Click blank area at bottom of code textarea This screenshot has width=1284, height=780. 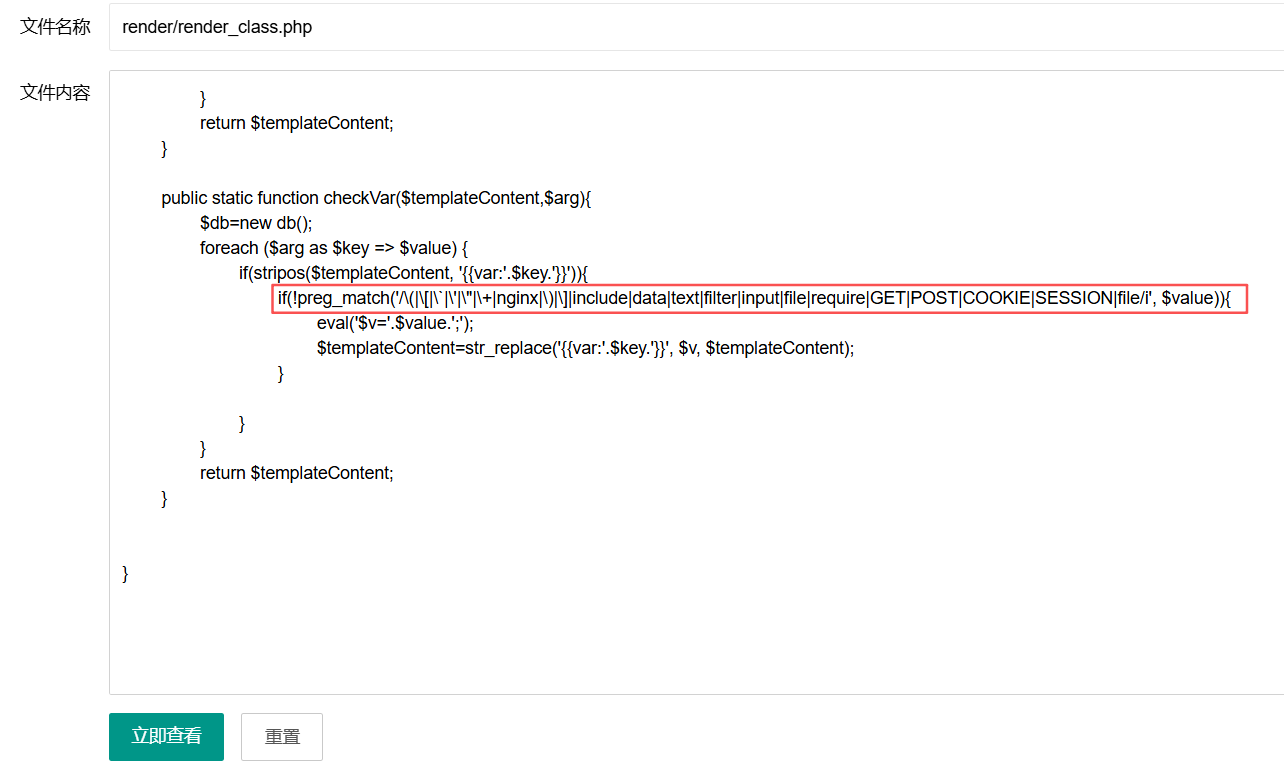pyautogui.click(x=690, y=640)
